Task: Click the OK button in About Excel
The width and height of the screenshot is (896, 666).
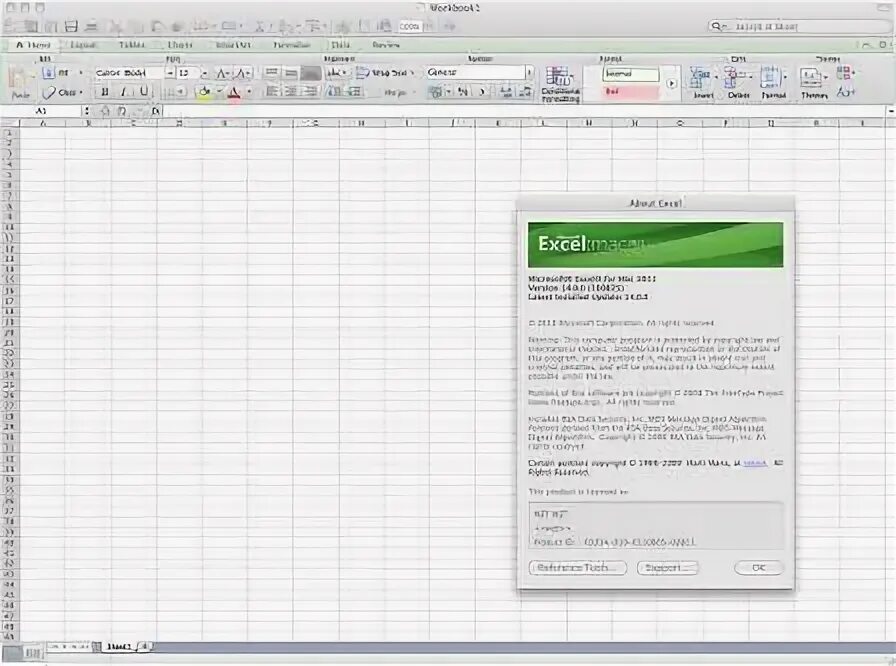Action: (x=759, y=567)
